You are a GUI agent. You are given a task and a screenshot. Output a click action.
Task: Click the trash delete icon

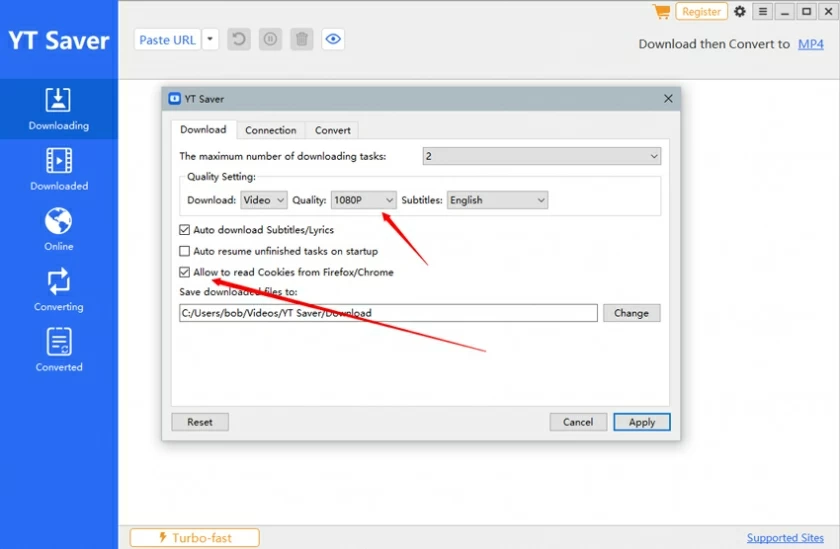click(x=302, y=39)
